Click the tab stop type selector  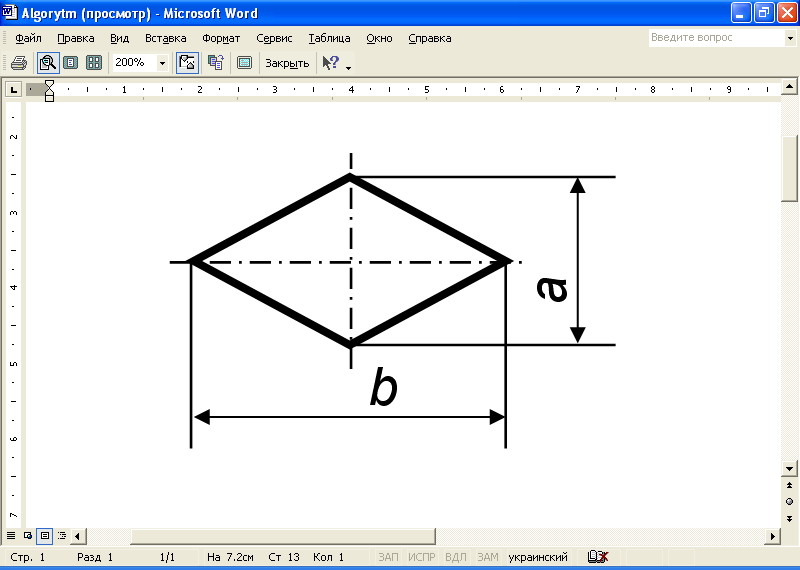[x=13, y=90]
